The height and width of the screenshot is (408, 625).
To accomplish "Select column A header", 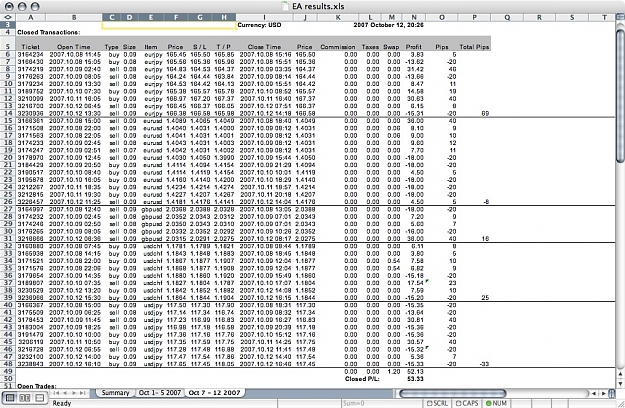I will click(x=30, y=17).
